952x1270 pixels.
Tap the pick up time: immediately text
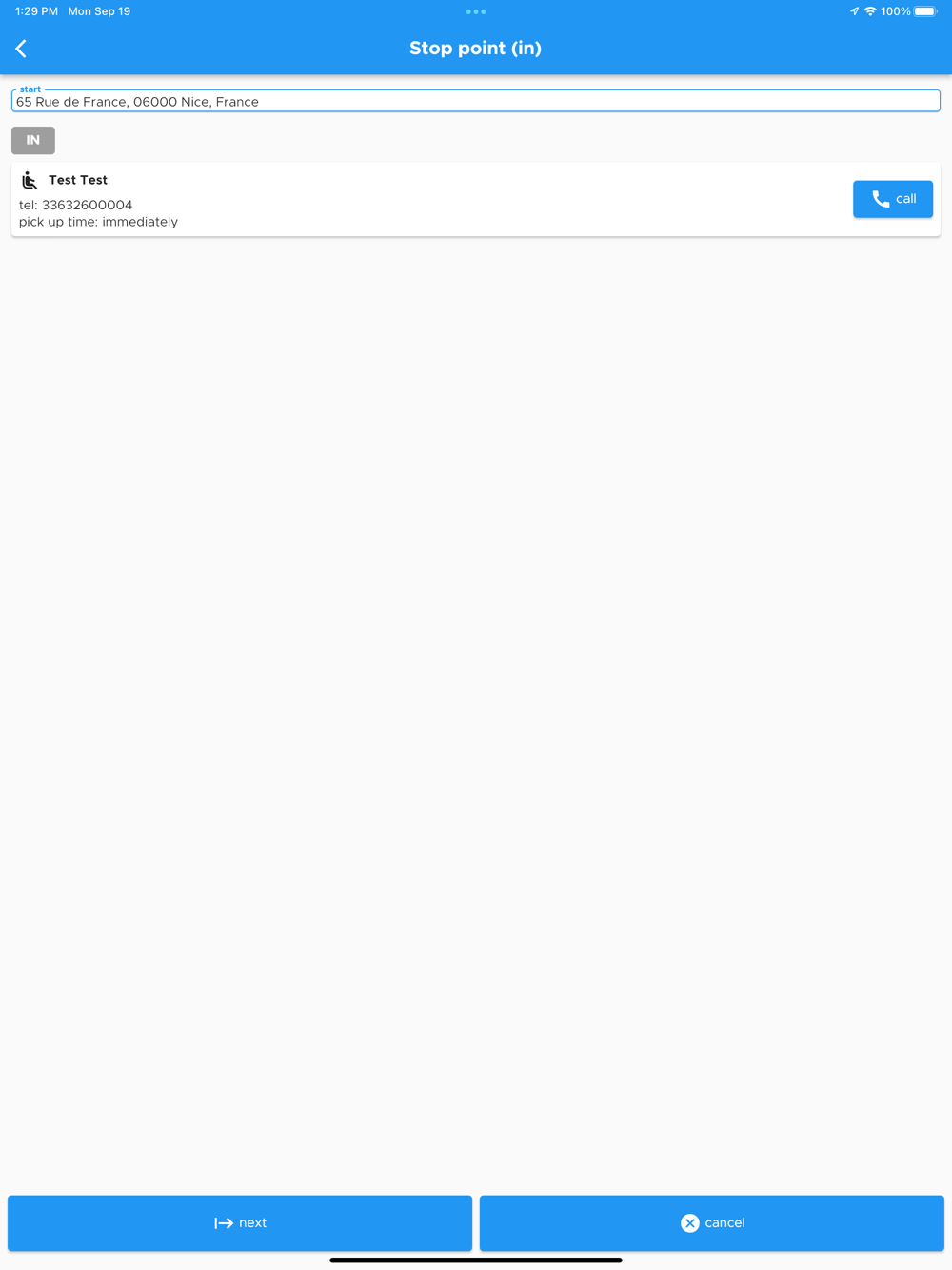(x=98, y=222)
